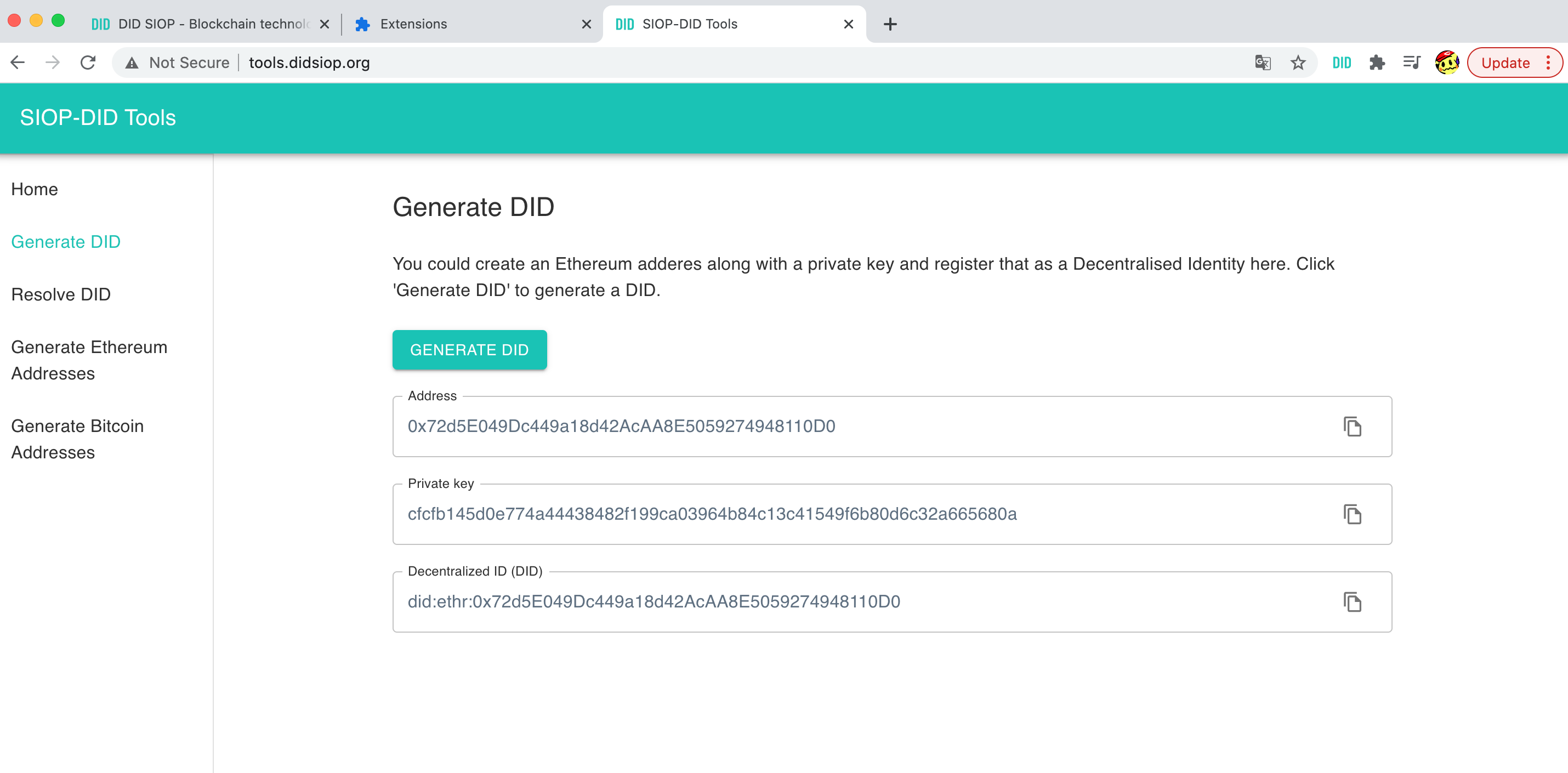1568x773 pixels.
Task: Open the media controls icon
Action: (x=1412, y=62)
